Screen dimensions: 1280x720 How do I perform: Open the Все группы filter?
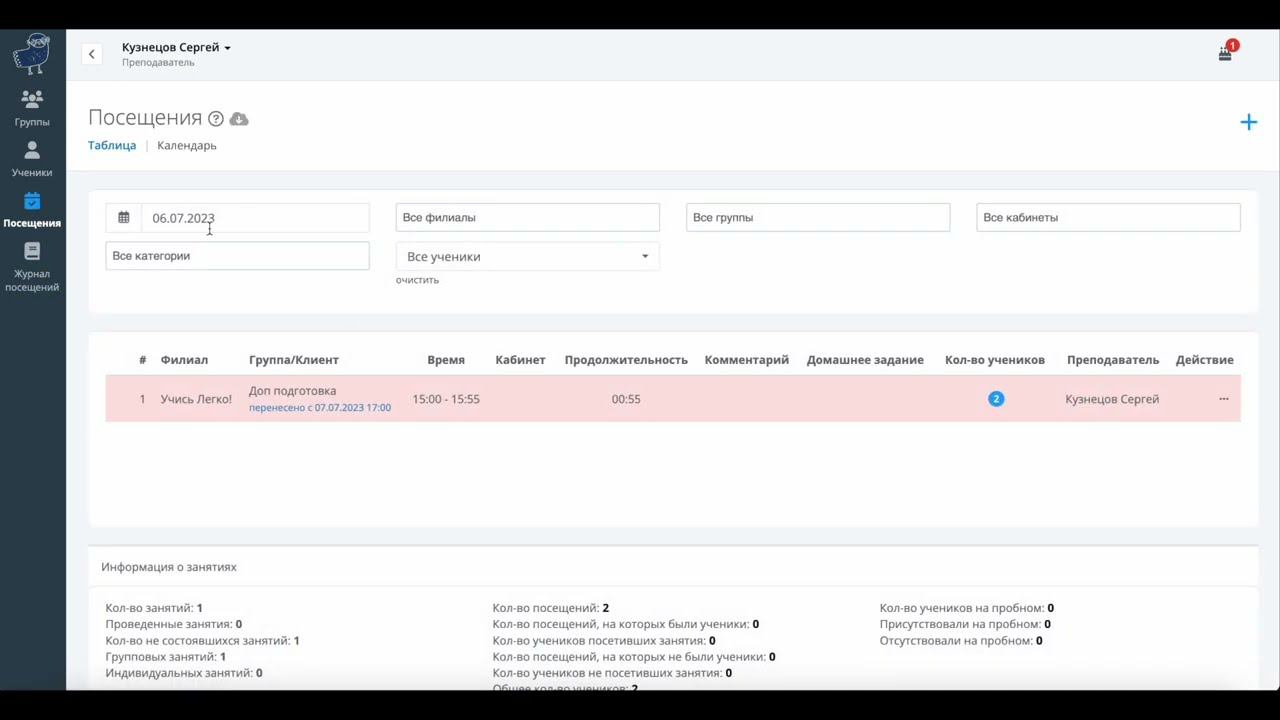818,217
